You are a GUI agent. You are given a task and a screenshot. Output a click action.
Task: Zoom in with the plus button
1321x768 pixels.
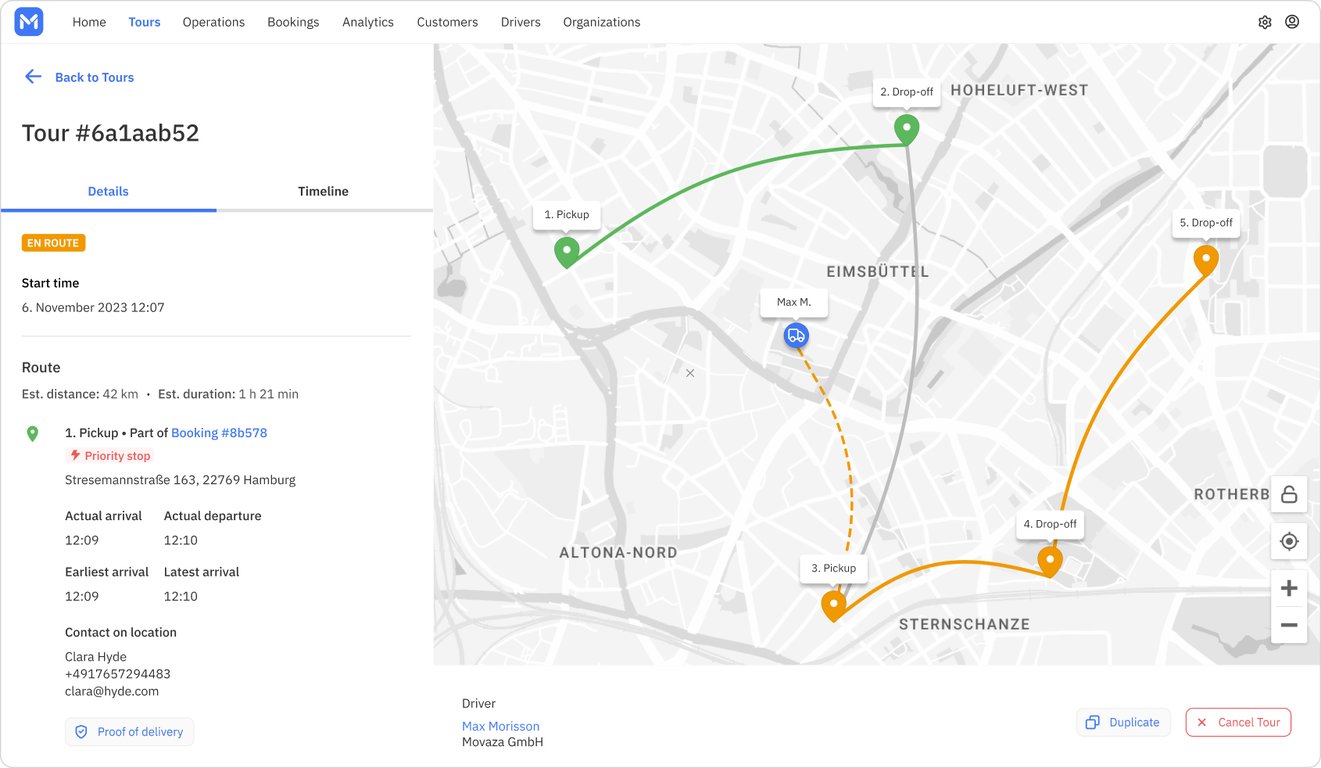coord(1289,588)
